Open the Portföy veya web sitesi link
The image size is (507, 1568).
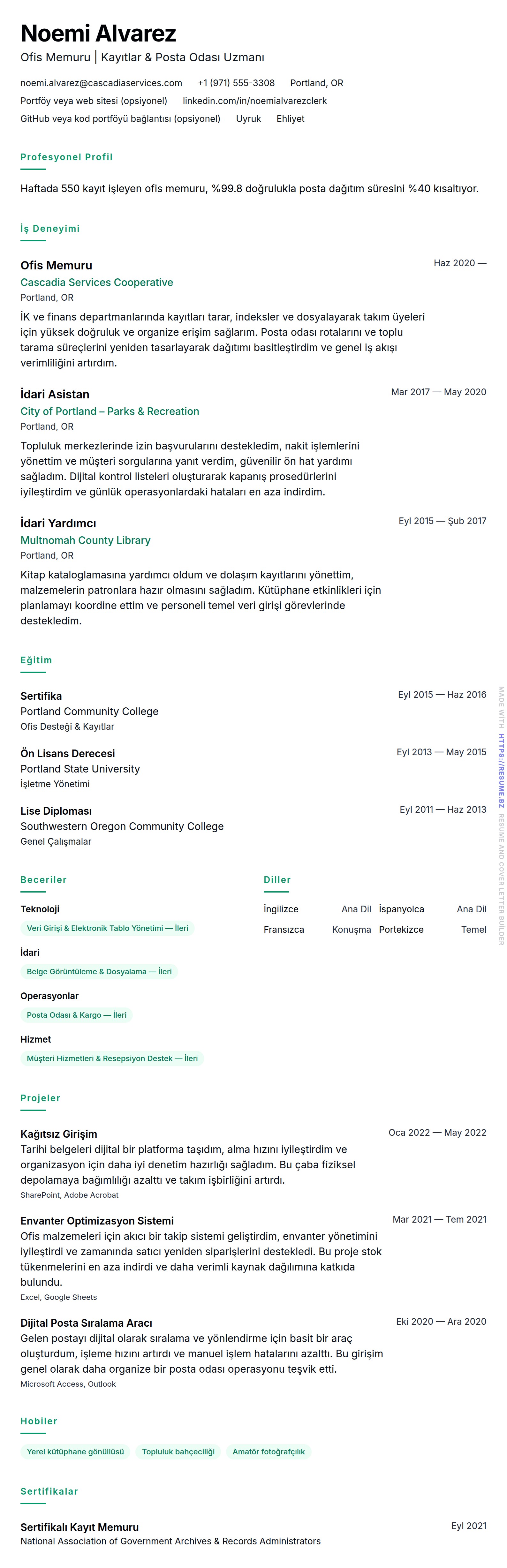(x=94, y=101)
